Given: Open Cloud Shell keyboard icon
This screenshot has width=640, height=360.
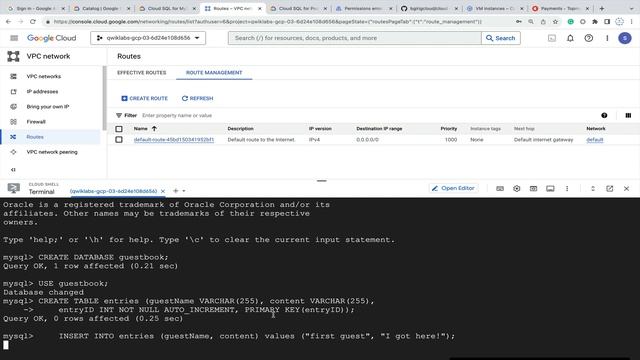Looking at the screenshot, I should tap(500, 189).
